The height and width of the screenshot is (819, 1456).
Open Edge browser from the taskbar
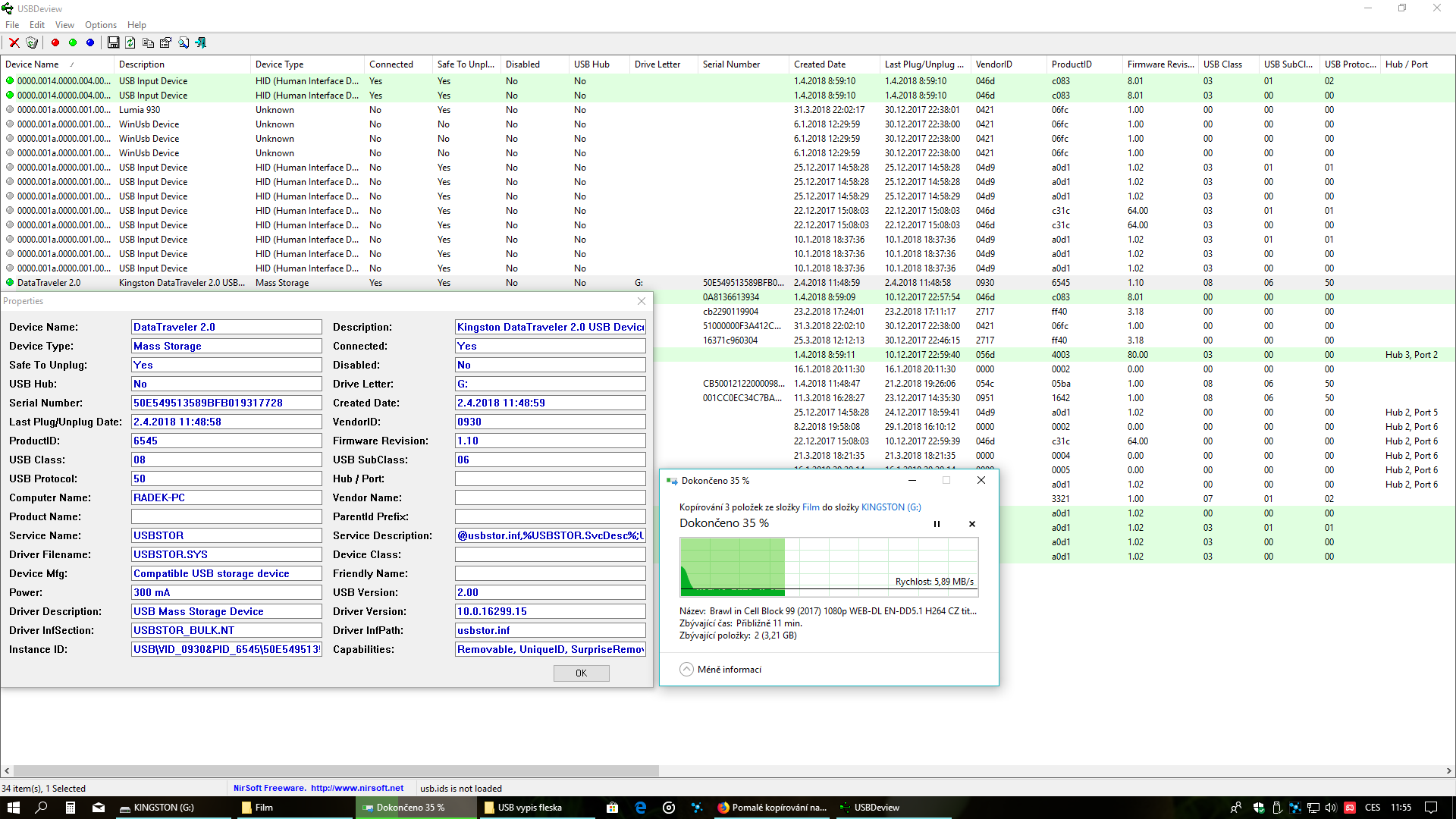[x=640, y=808]
